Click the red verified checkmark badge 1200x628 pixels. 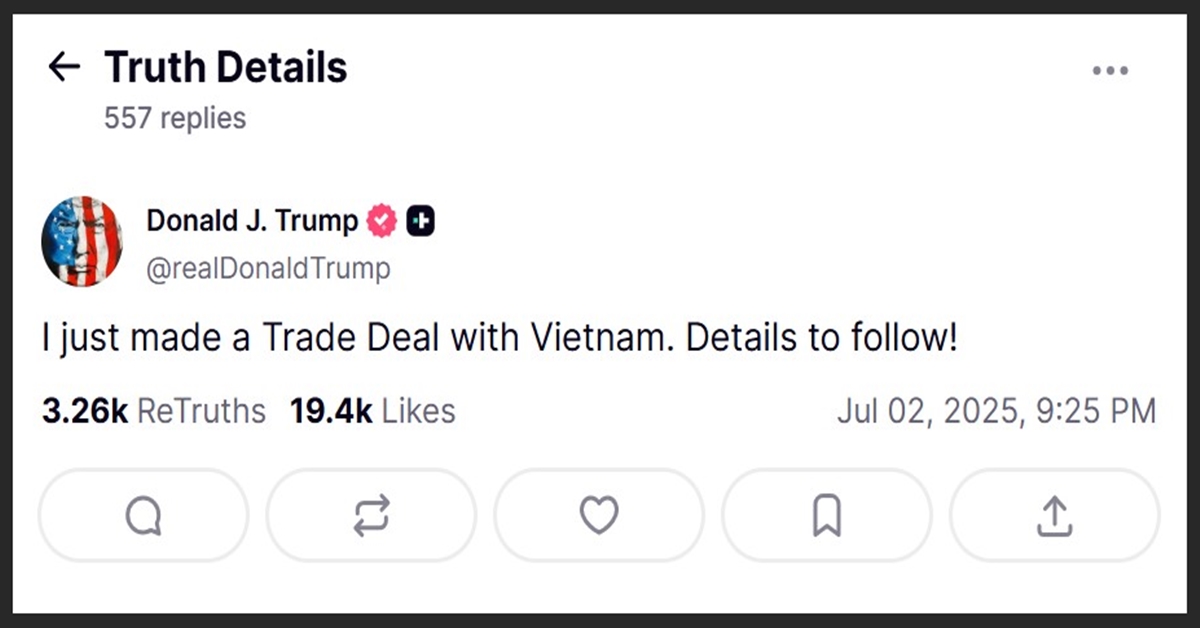click(382, 221)
